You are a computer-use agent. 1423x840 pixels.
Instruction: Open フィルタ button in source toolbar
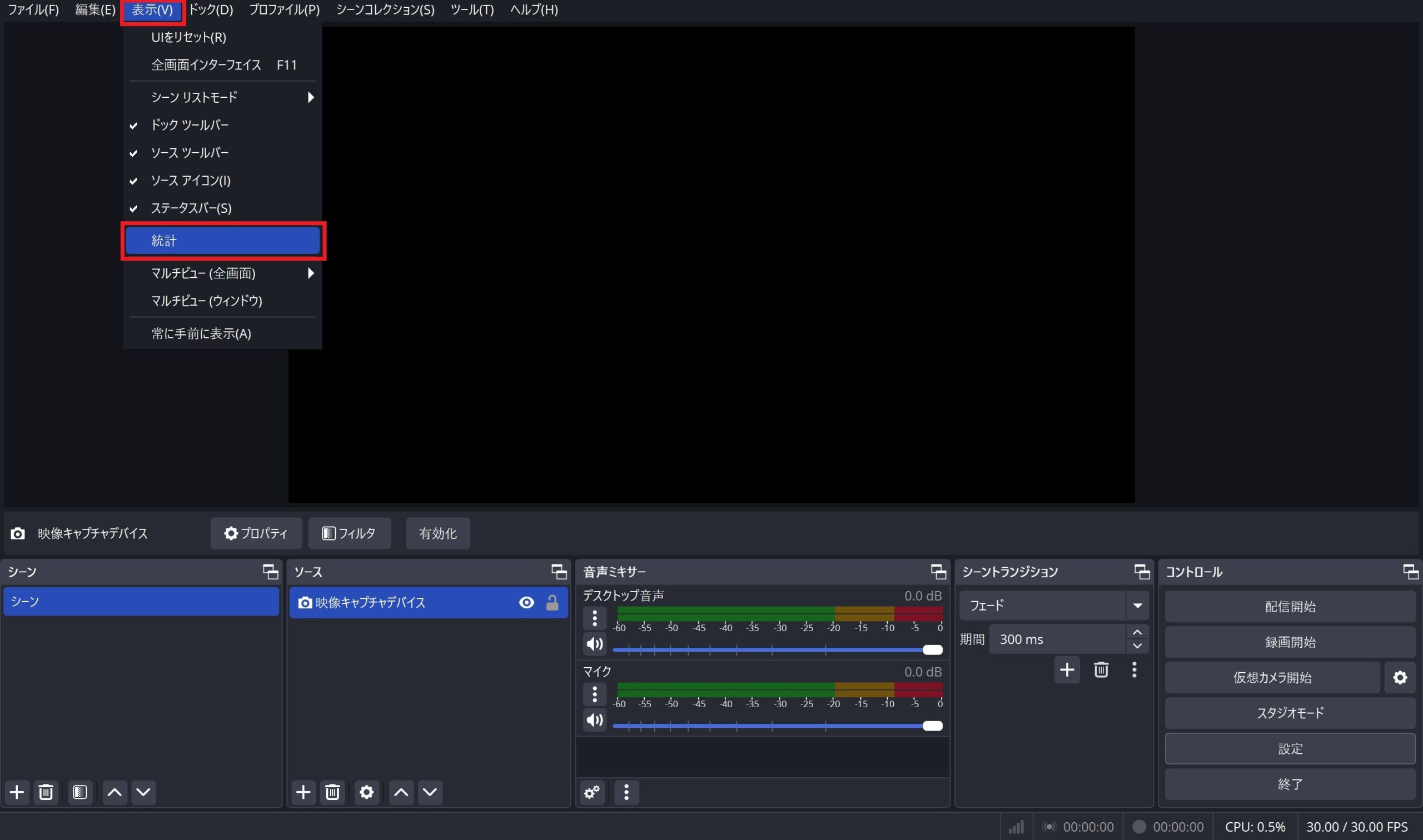350,533
